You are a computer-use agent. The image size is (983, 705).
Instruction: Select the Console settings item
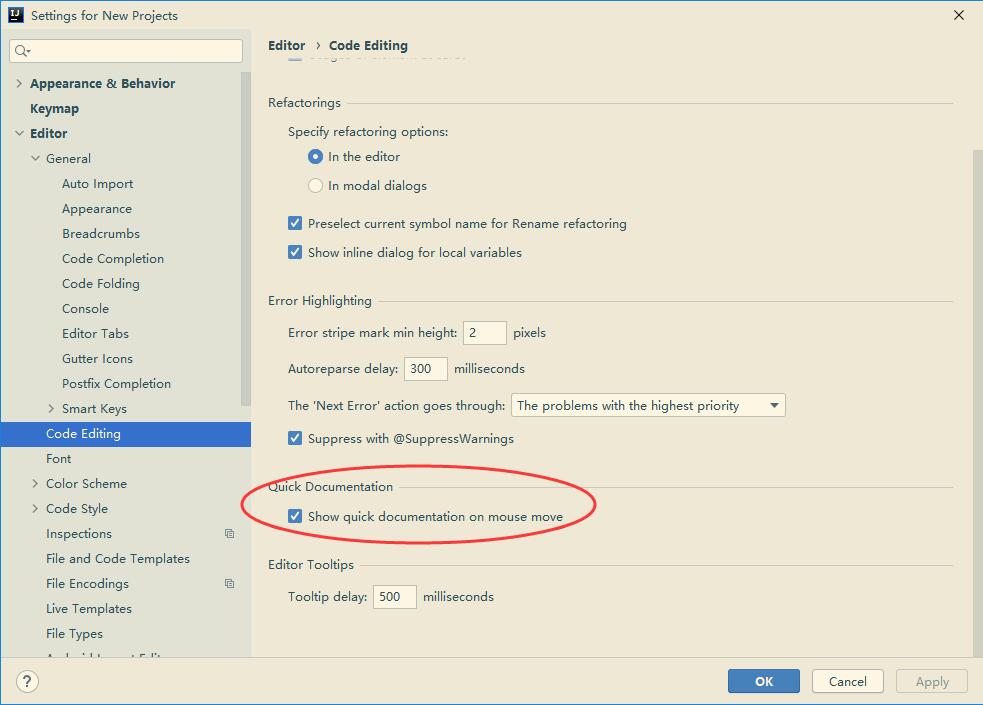point(85,309)
